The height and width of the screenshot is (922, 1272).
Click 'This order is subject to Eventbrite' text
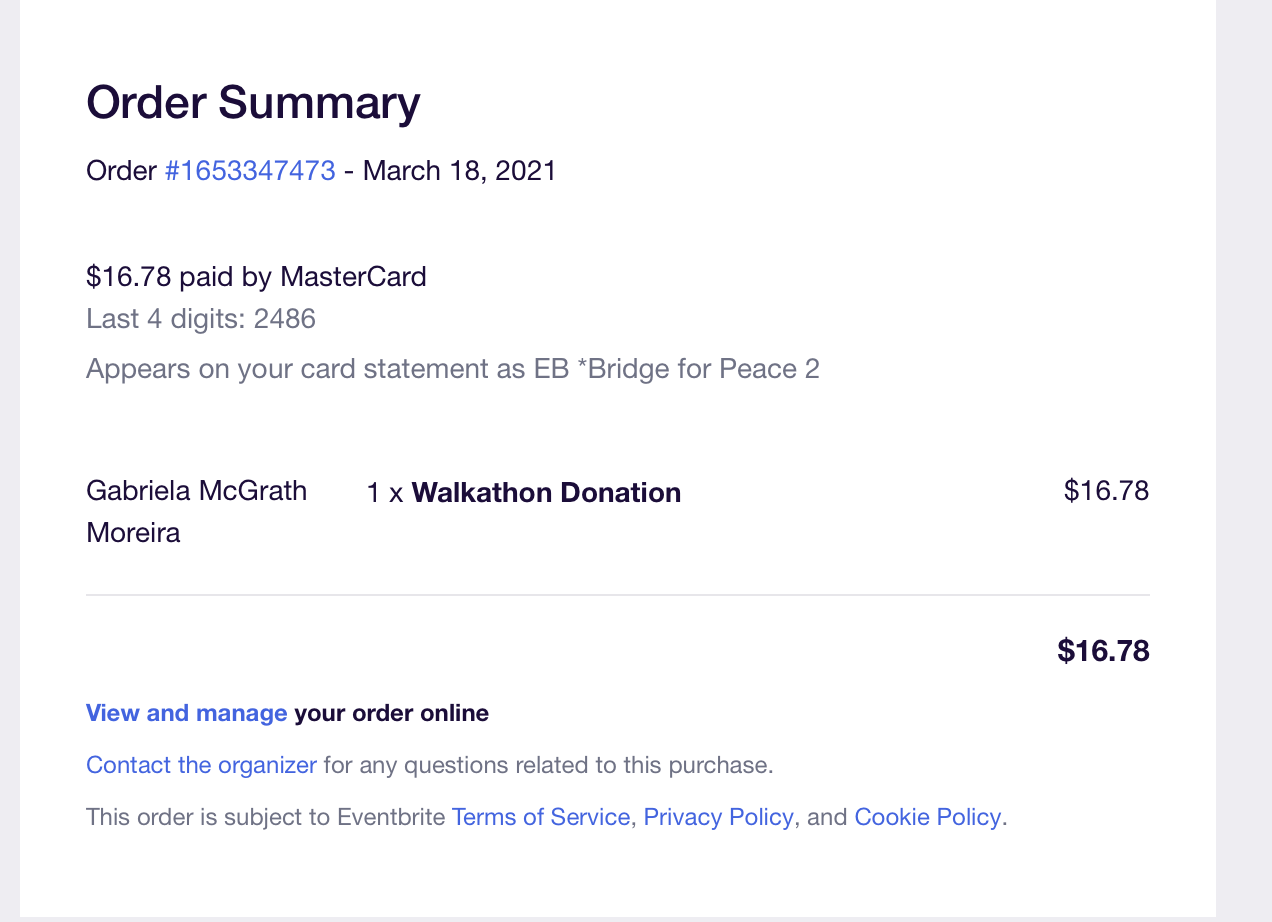[265, 817]
